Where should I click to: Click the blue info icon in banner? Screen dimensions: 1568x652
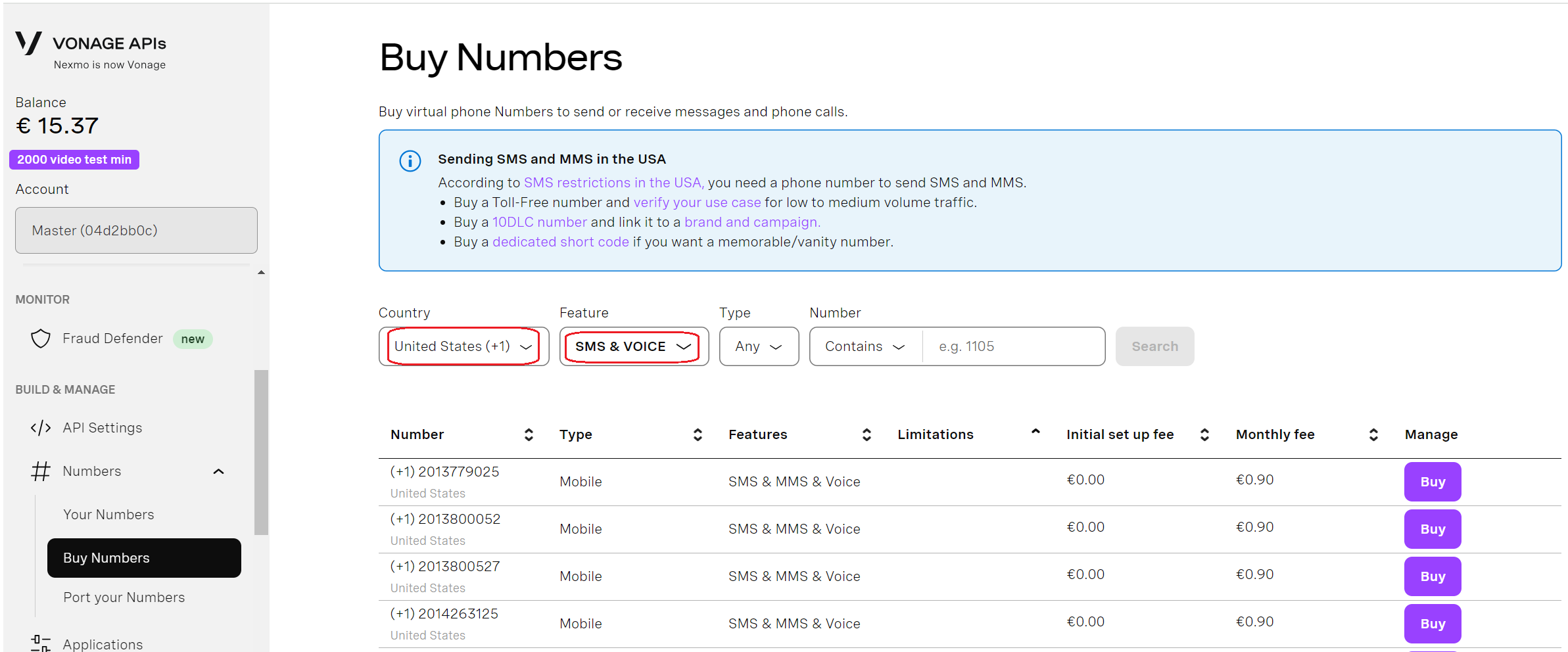(x=410, y=161)
